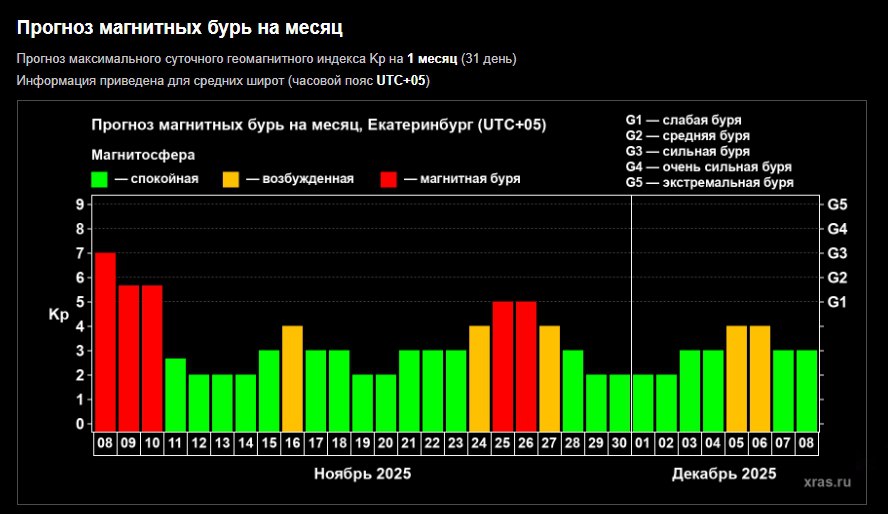Click the tallest red bar for November 08
This screenshot has height=514, width=888.
tap(105, 340)
